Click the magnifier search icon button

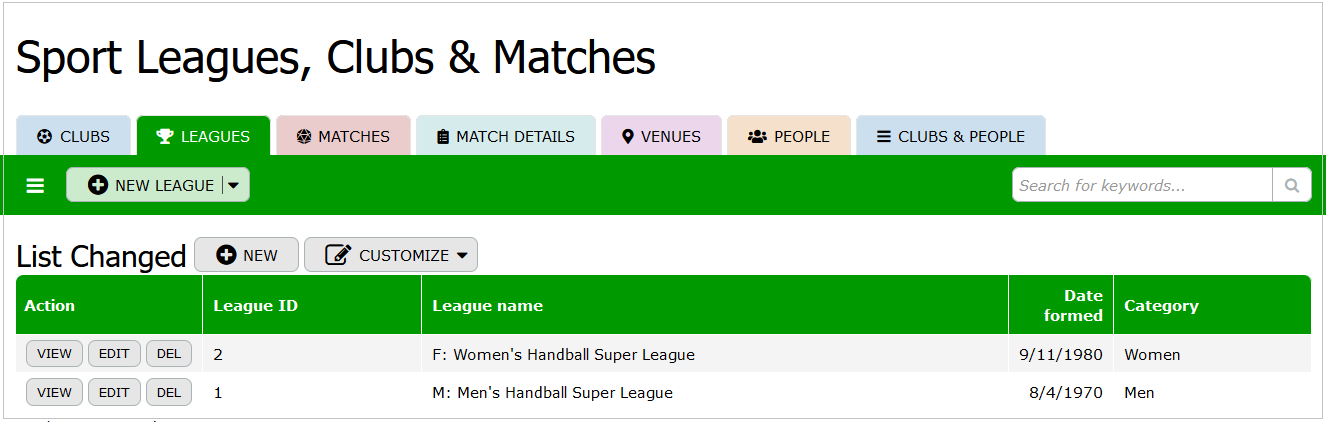[x=1291, y=185]
